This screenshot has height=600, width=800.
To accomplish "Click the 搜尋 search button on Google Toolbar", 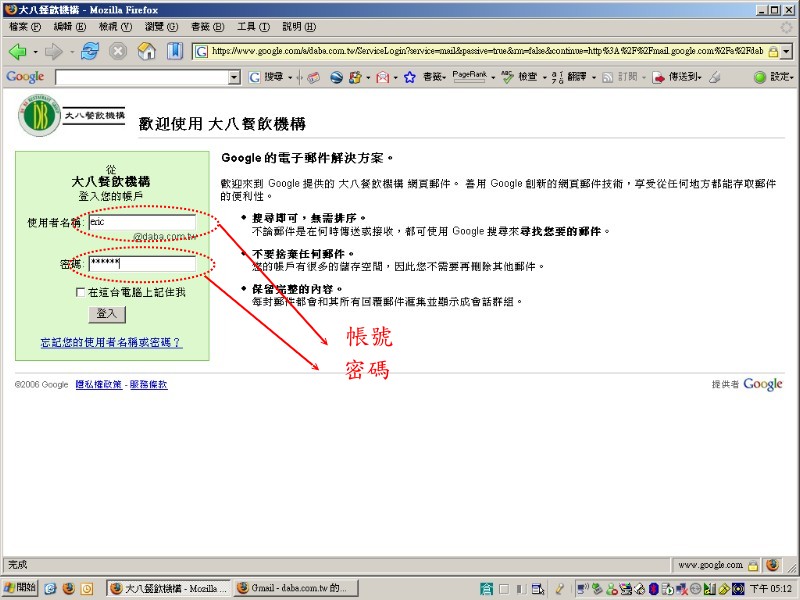I will 266,77.
